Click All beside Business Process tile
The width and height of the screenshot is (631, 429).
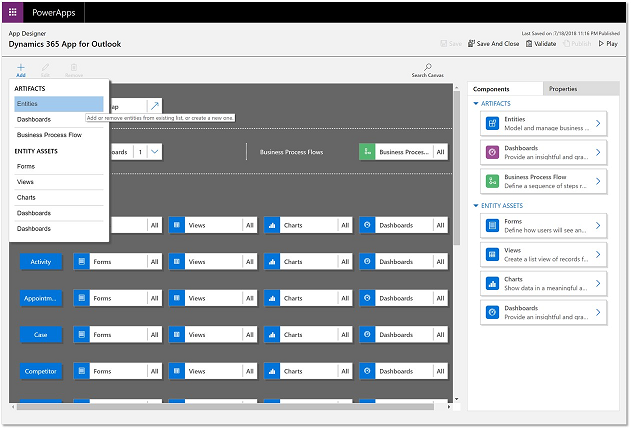tap(441, 152)
